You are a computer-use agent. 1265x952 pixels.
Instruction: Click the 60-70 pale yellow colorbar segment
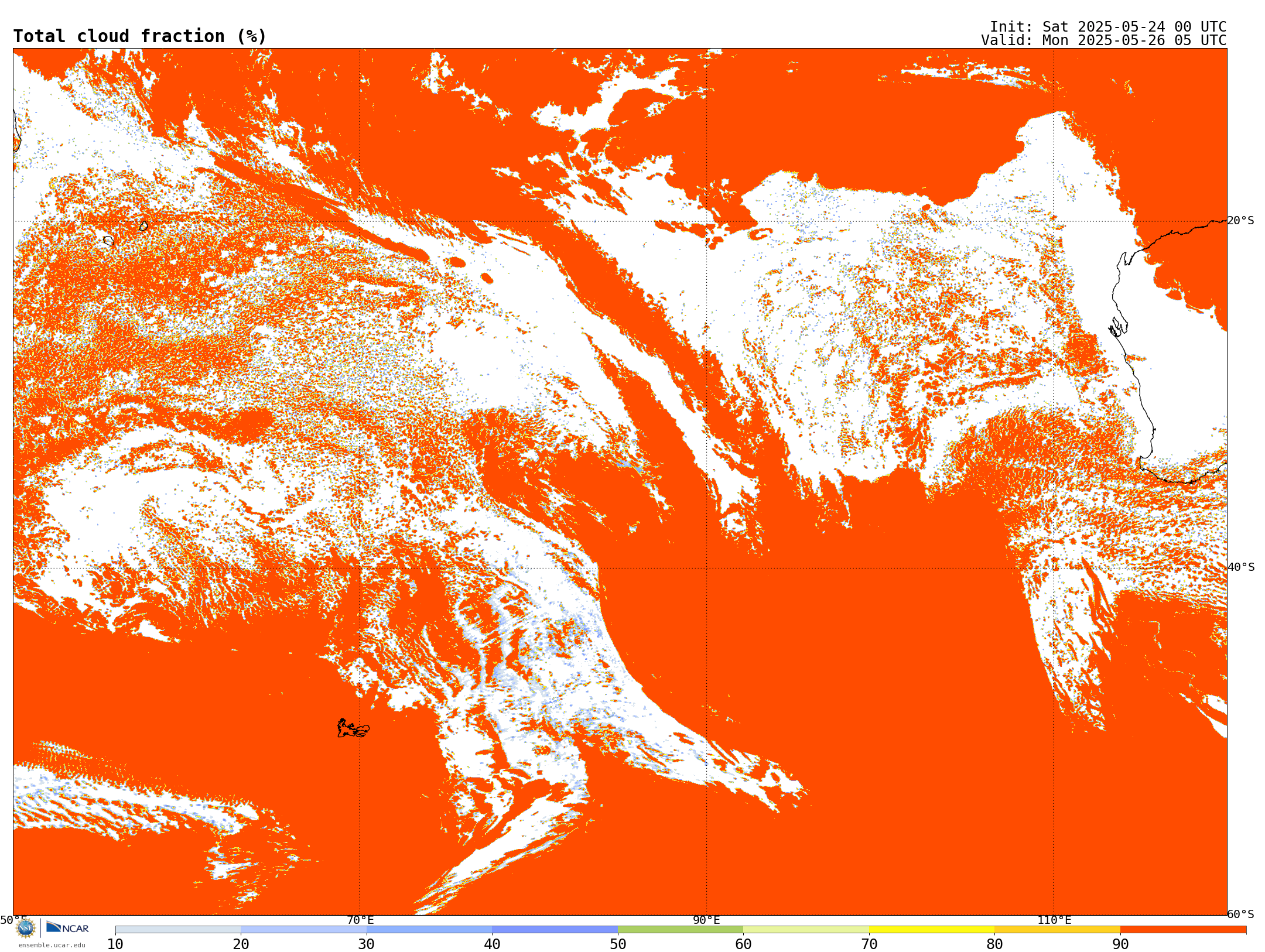point(806,930)
